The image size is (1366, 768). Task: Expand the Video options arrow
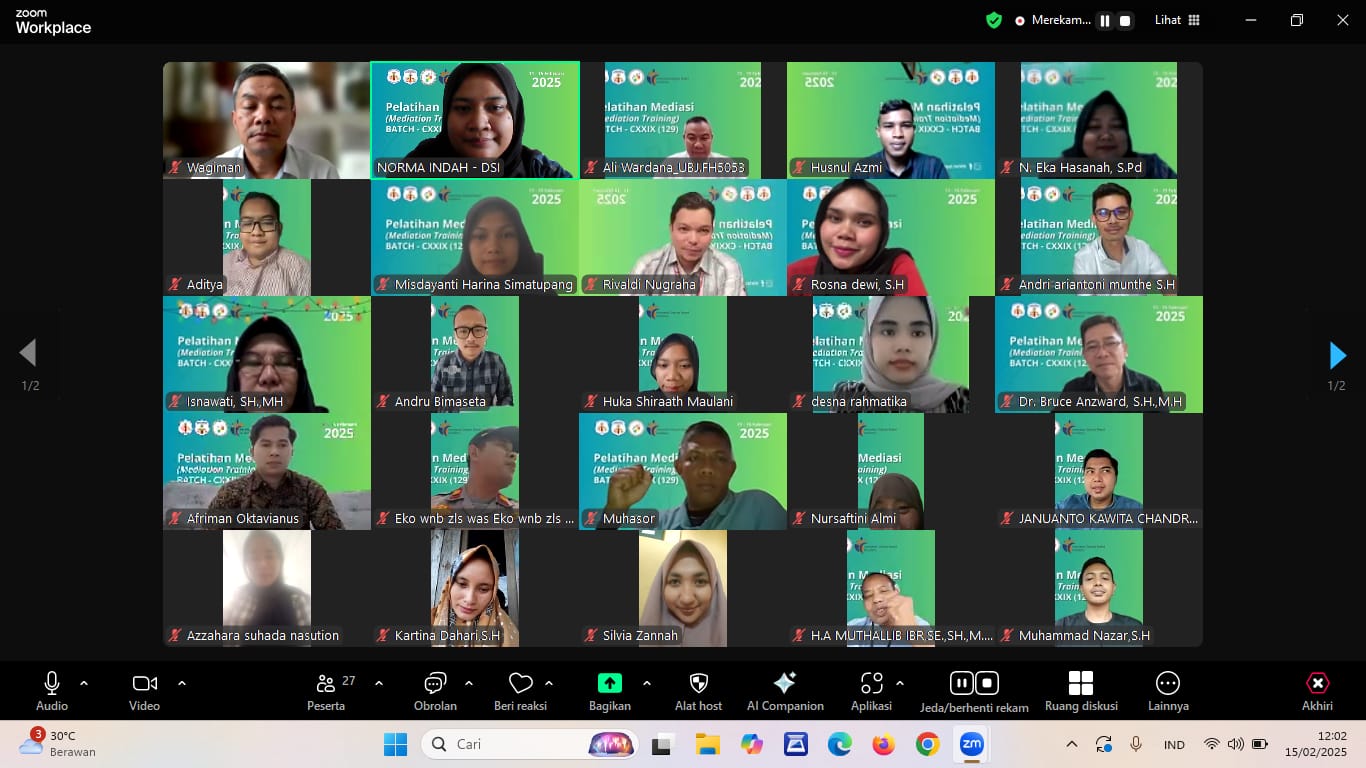182,683
